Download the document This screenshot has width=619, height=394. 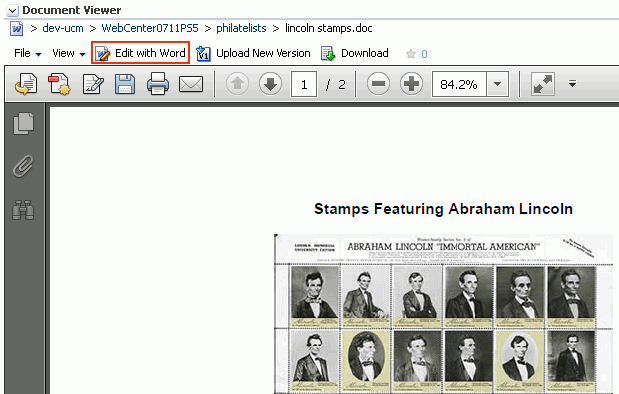(355, 53)
